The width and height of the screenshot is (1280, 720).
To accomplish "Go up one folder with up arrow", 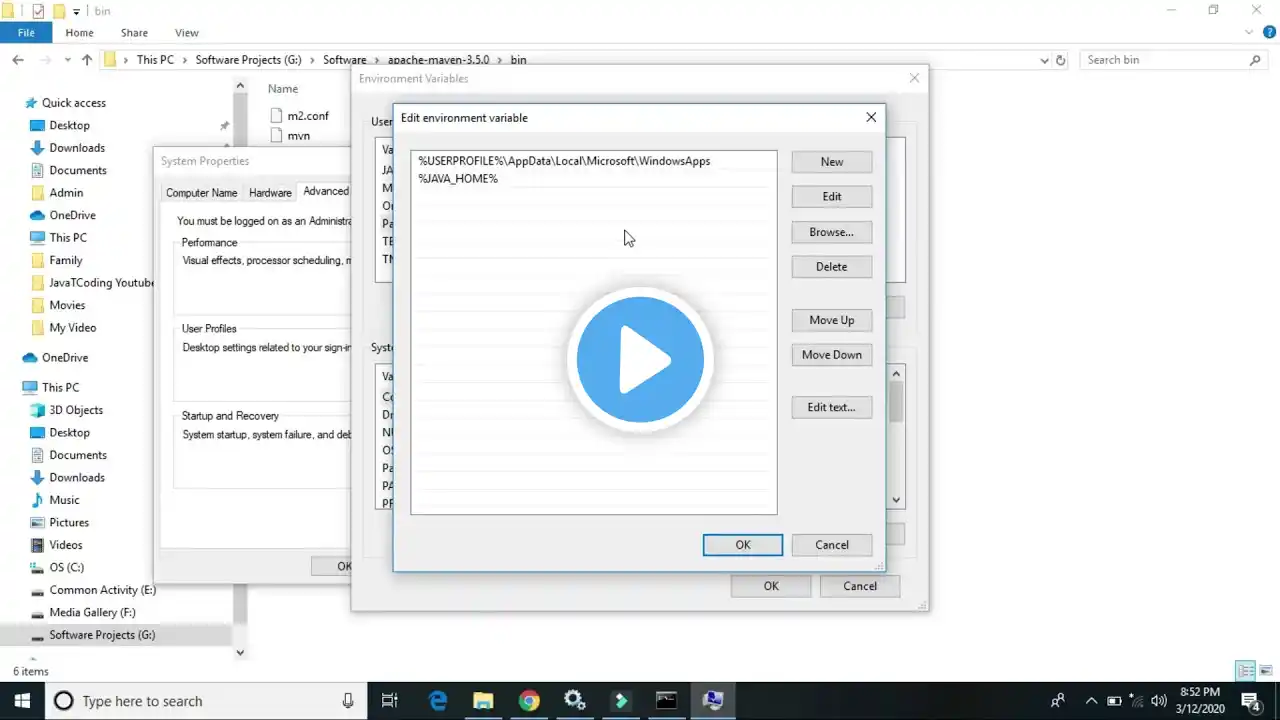I will (x=87, y=60).
